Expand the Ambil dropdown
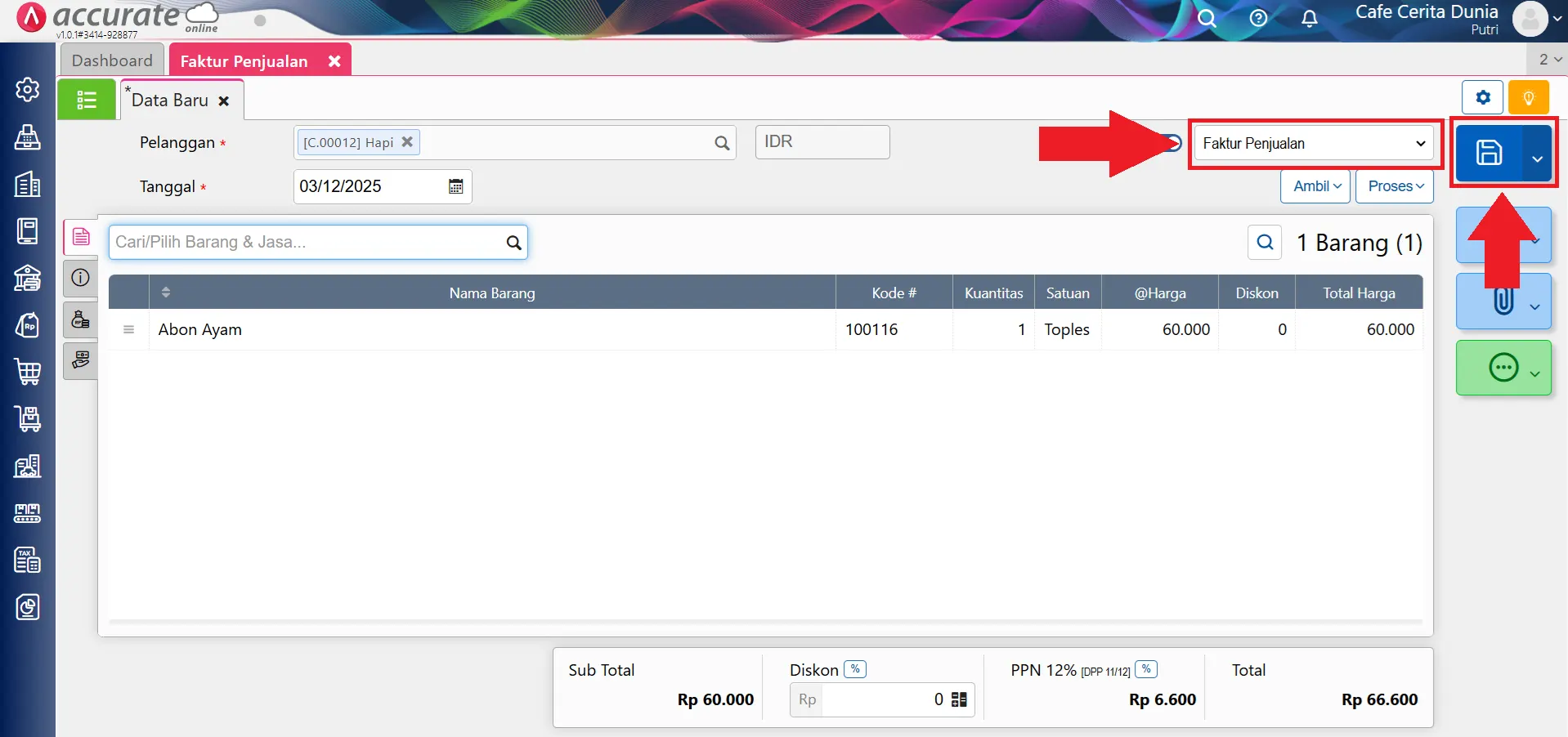This screenshot has height=737, width=1568. pyautogui.click(x=1315, y=186)
